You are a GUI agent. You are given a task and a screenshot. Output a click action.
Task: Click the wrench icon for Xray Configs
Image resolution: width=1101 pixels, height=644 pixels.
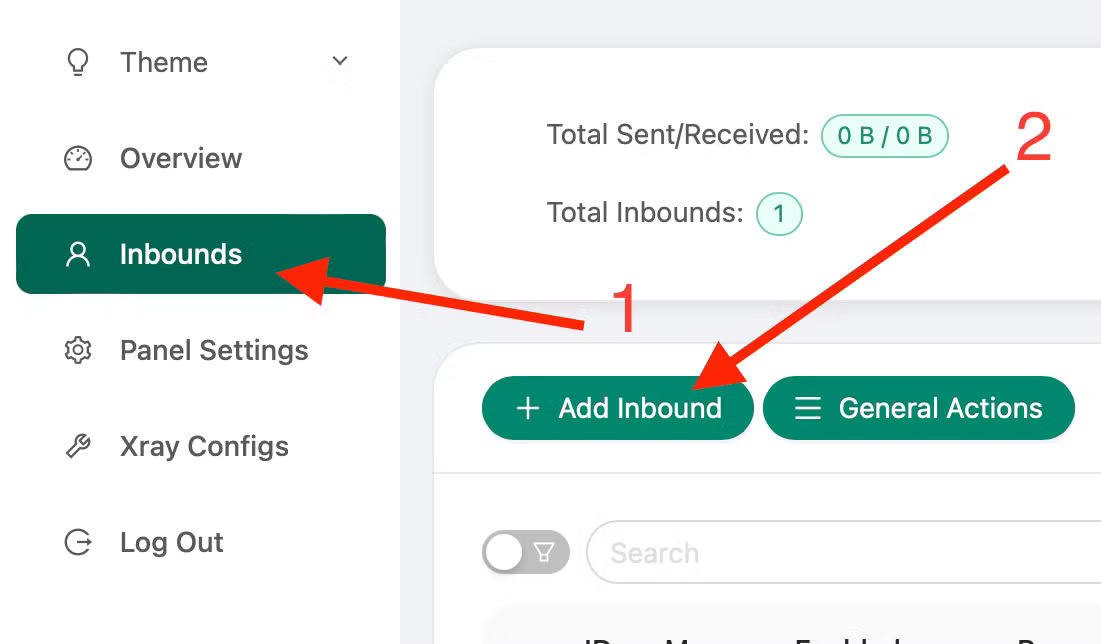pos(78,446)
